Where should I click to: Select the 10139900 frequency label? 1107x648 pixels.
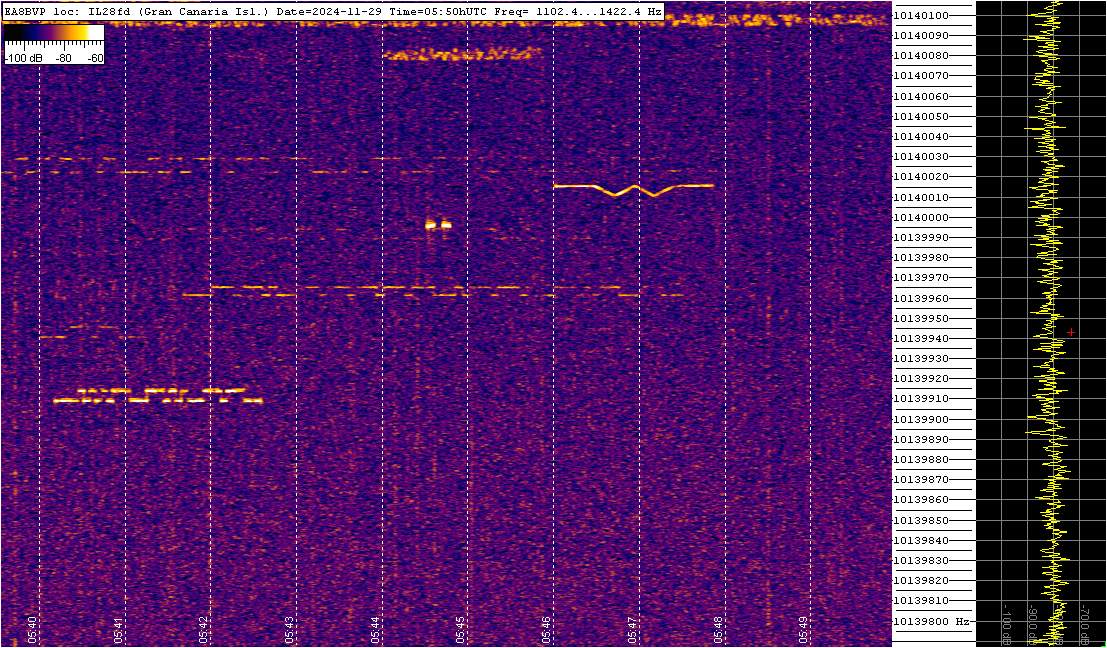pos(920,419)
